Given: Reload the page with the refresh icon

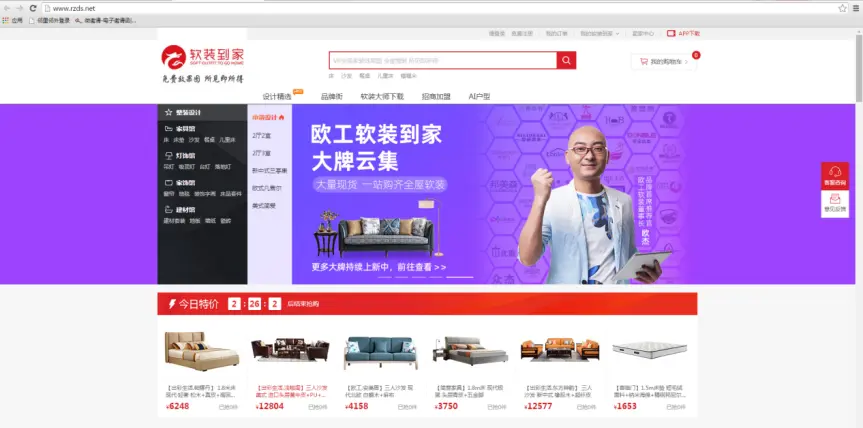Looking at the screenshot, I should pos(33,8).
